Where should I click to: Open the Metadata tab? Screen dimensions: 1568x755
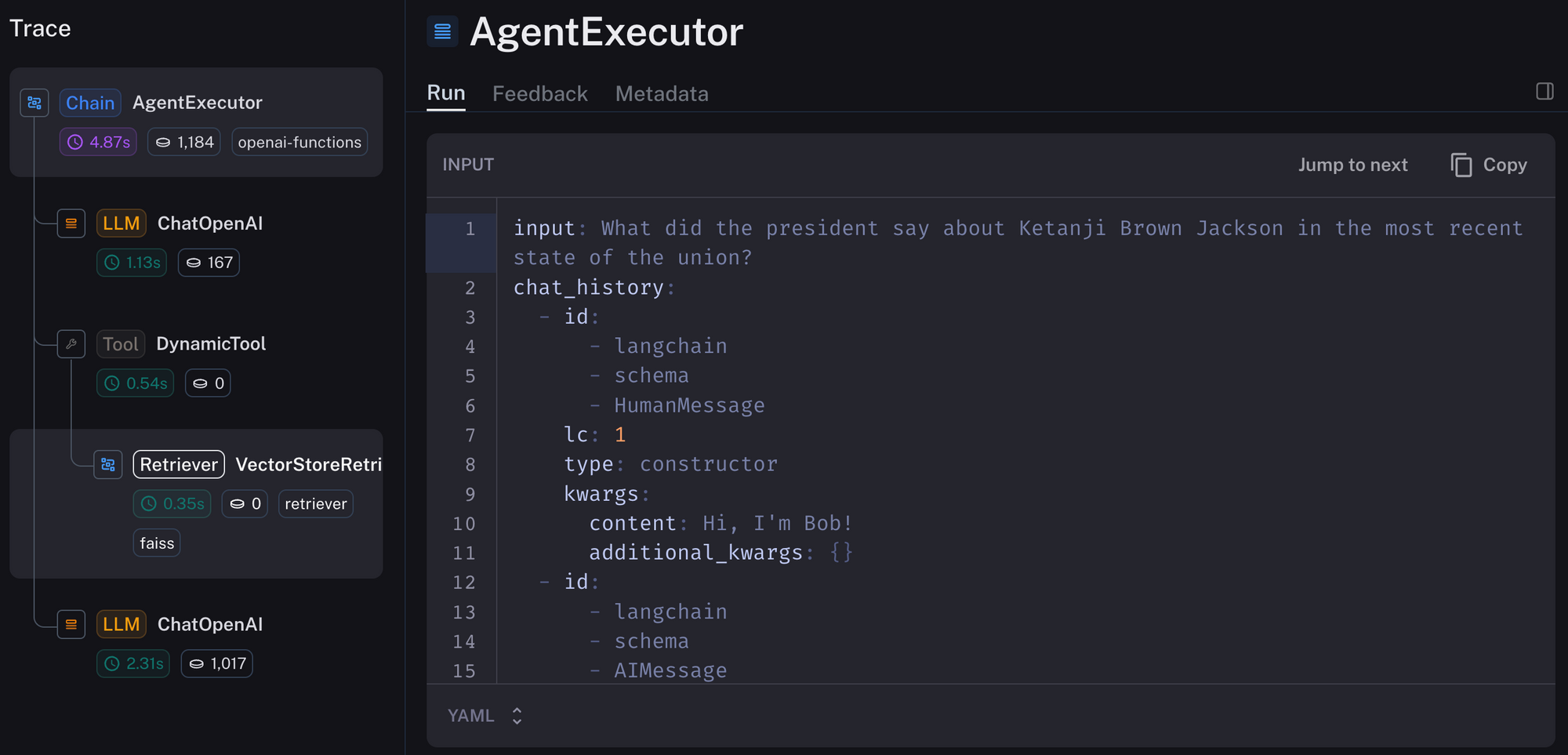coord(662,94)
